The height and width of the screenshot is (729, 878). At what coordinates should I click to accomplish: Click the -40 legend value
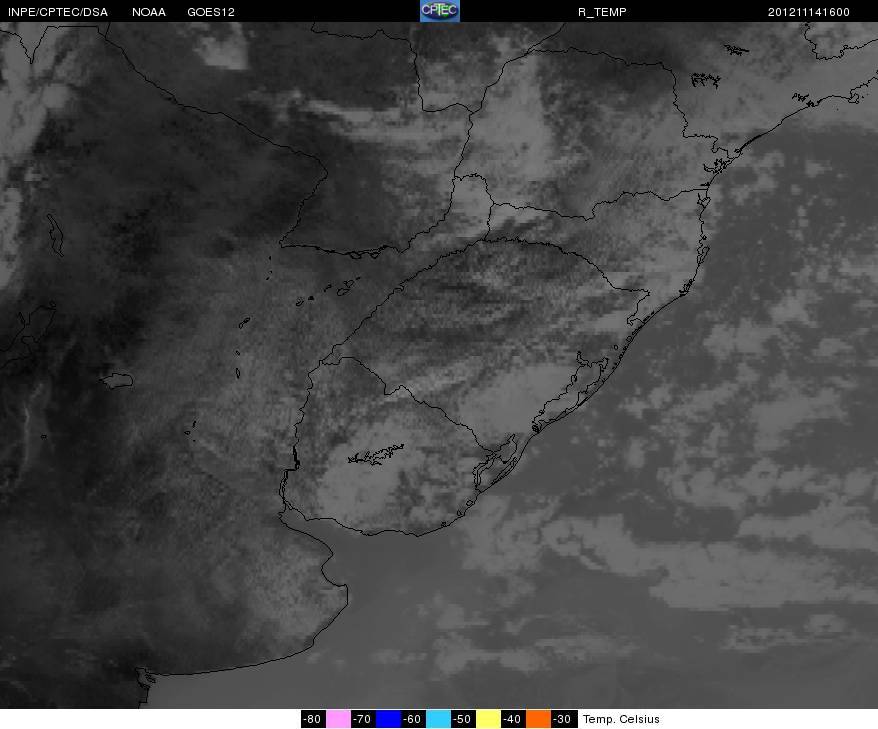(513, 719)
